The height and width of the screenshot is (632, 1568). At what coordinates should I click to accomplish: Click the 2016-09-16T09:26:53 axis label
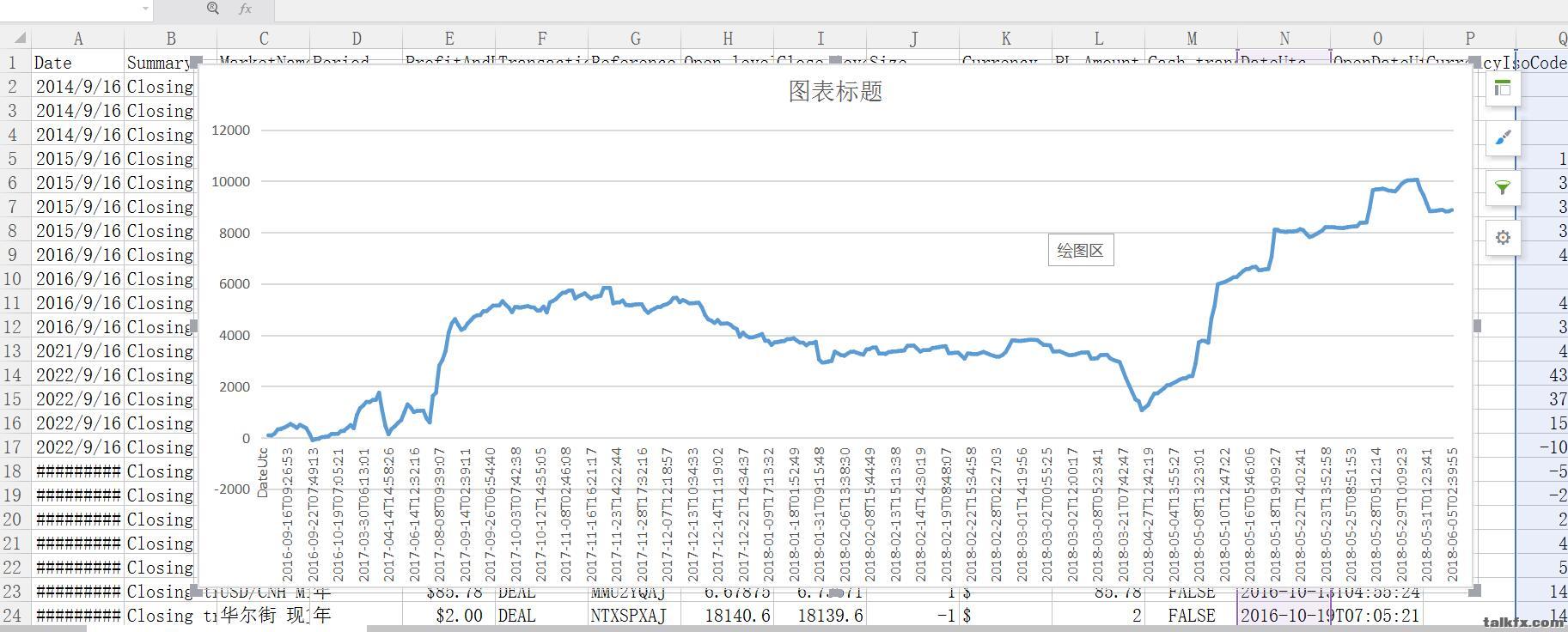click(x=287, y=514)
